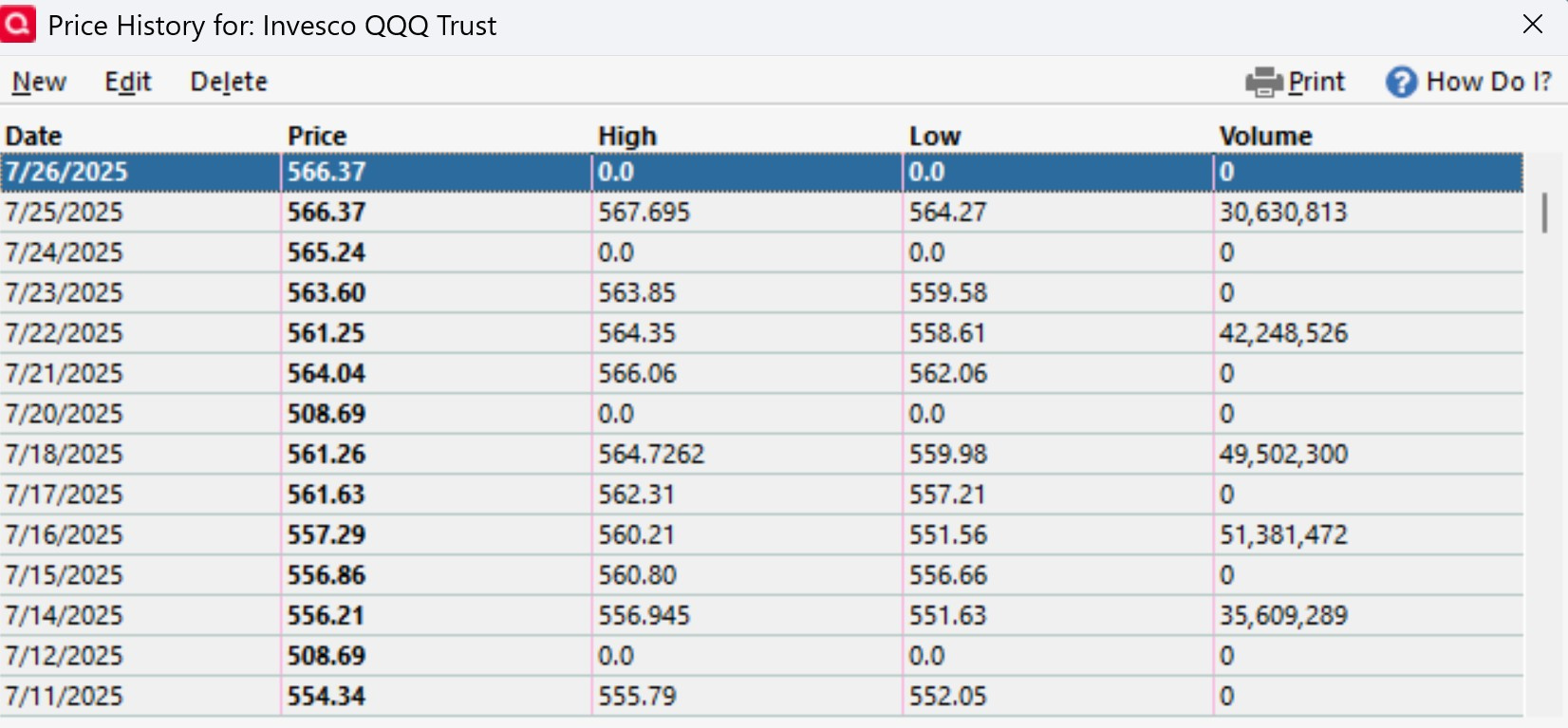This screenshot has width=1568, height=728.
Task: Click price 563.60
Action: click(x=327, y=293)
